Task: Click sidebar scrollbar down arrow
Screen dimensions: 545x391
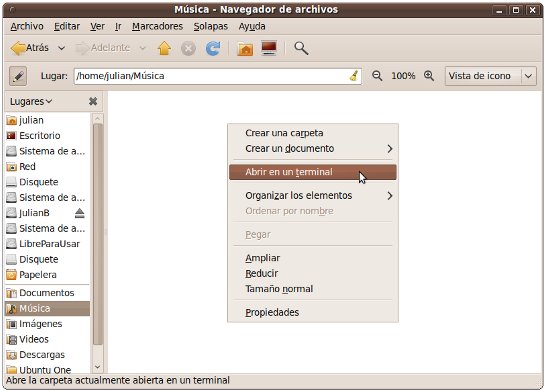Action: [x=98, y=367]
